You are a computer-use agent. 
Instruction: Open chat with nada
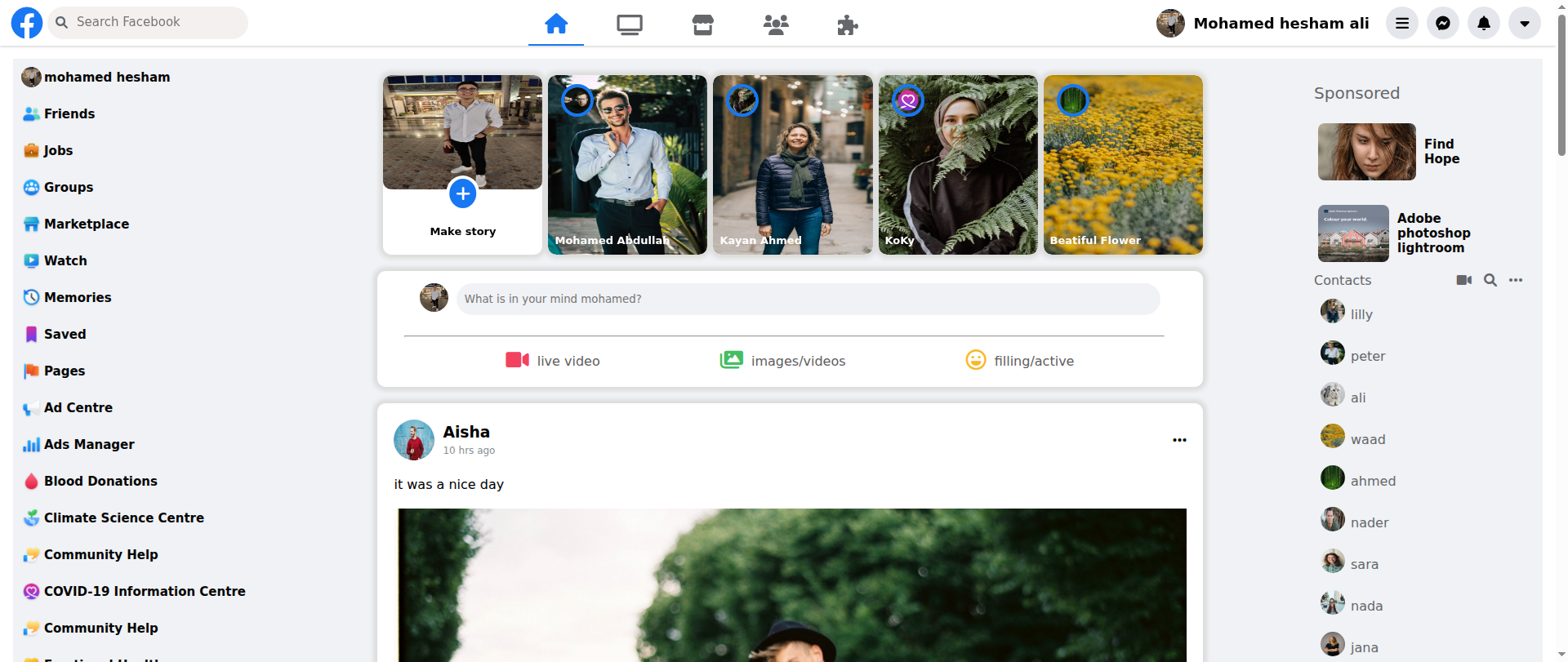coord(1352,605)
